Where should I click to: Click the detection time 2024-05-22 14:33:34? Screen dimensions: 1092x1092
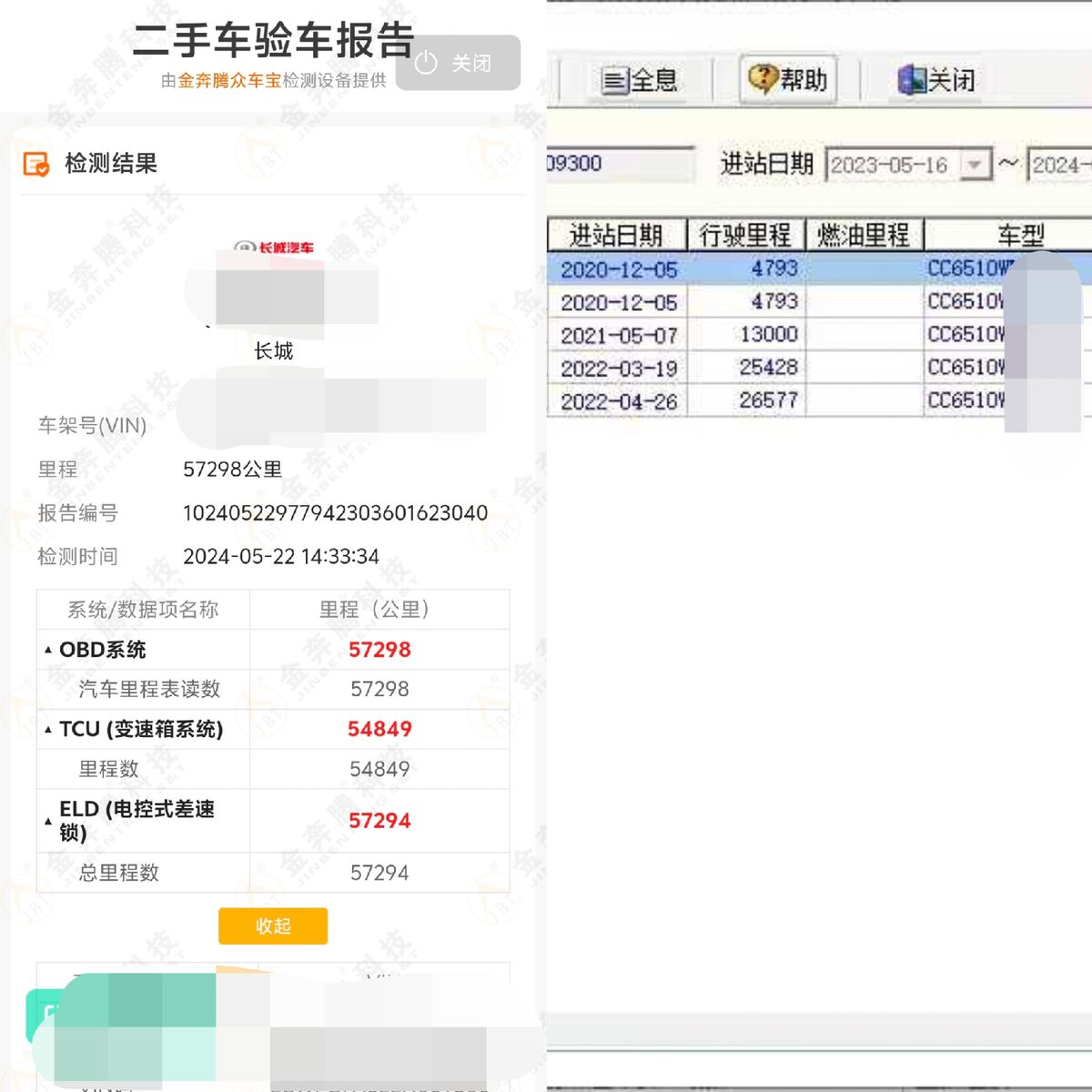pyautogui.click(x=281, y=557)
